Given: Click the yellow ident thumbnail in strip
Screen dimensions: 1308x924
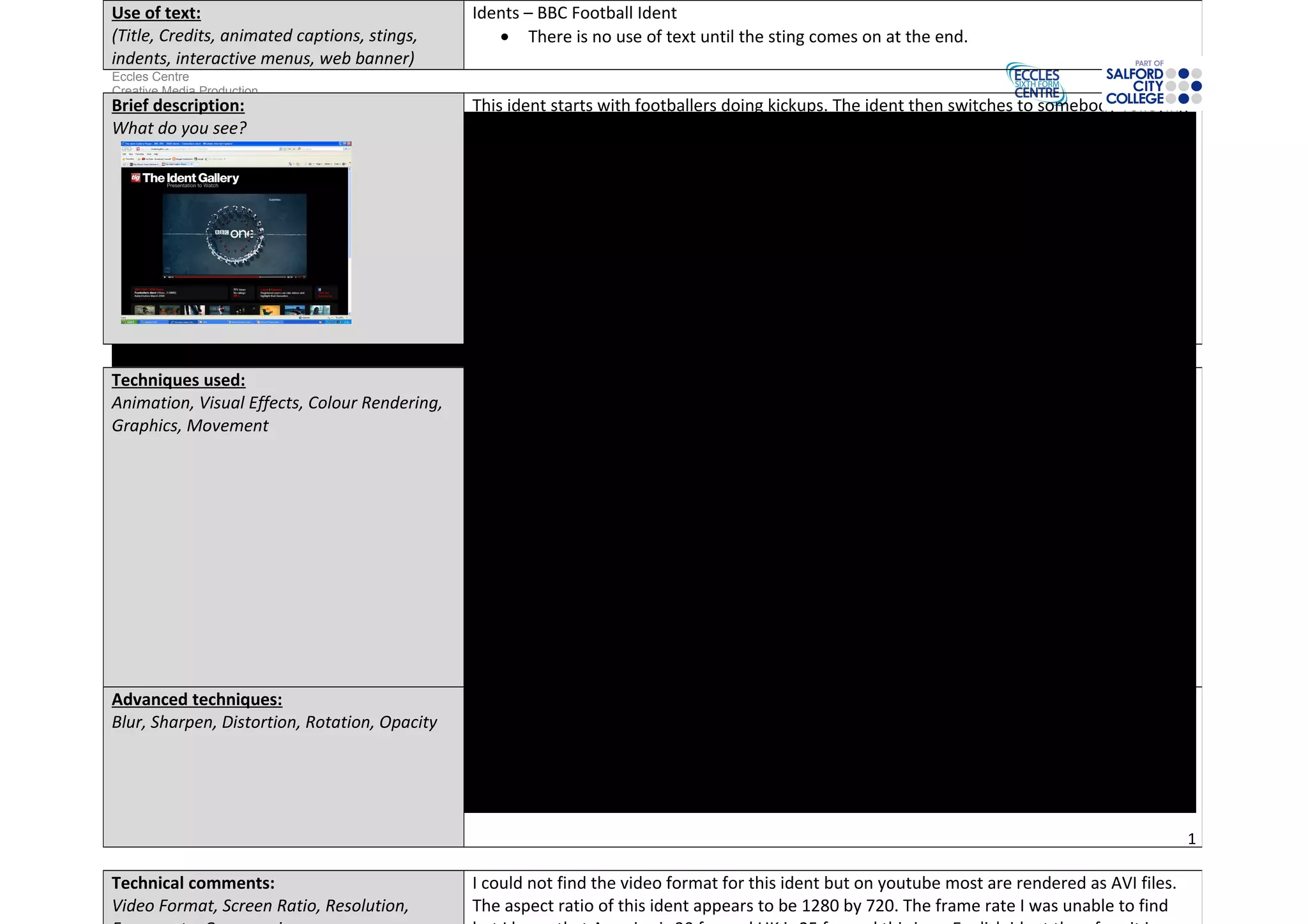Looking at the screenshot, I should click(270, 310).
